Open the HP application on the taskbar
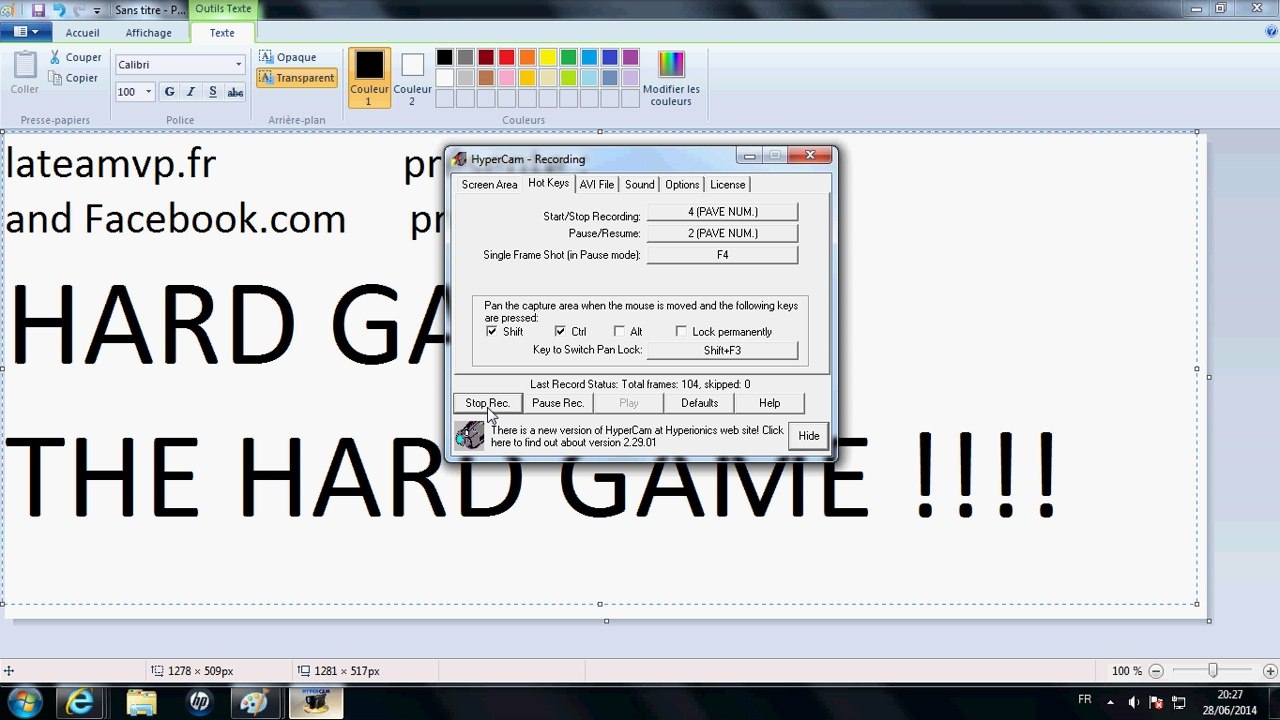This screenshot has height=720, width=1280. [199, 703]
